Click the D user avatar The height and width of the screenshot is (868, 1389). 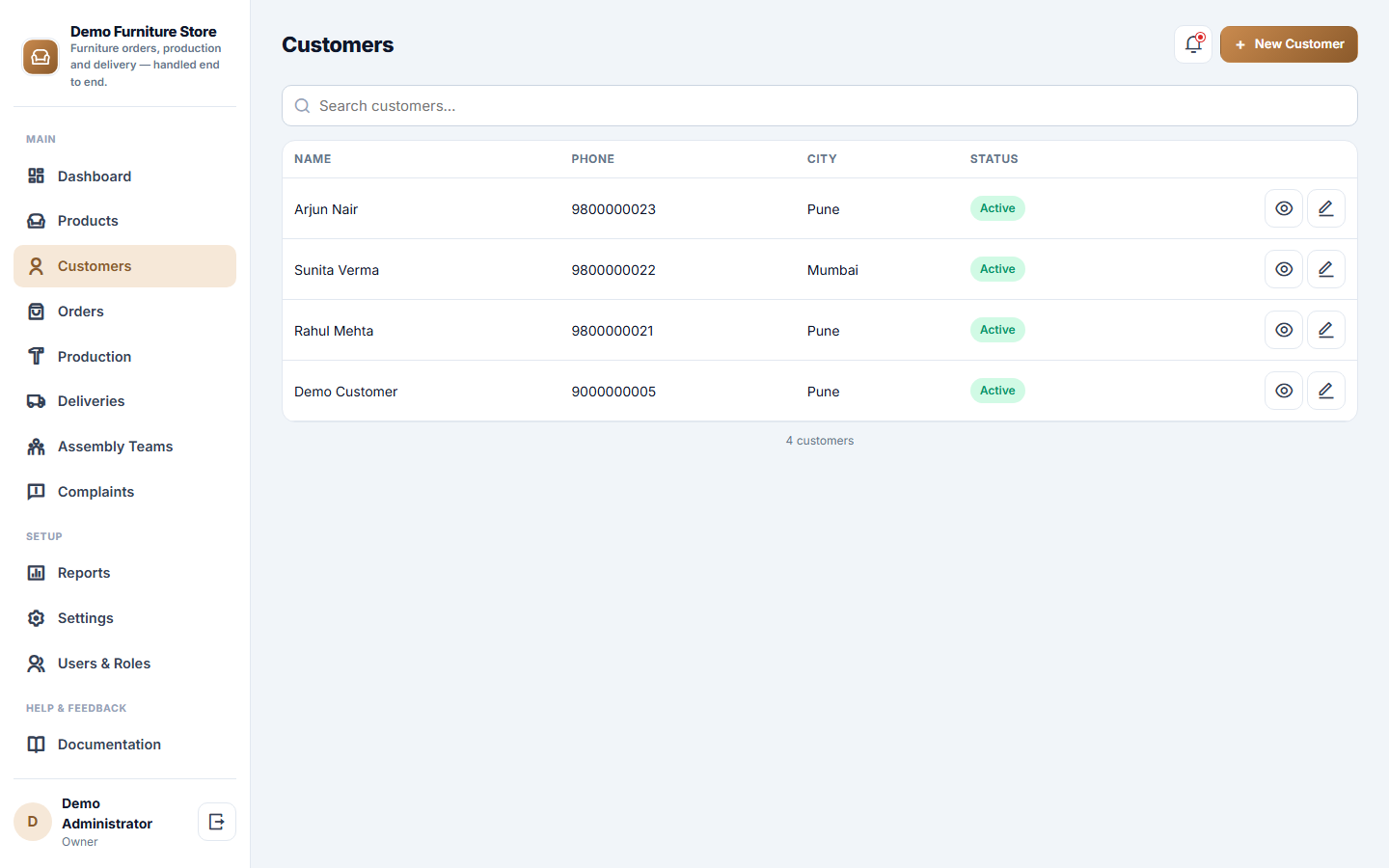[x=33, y=822]
